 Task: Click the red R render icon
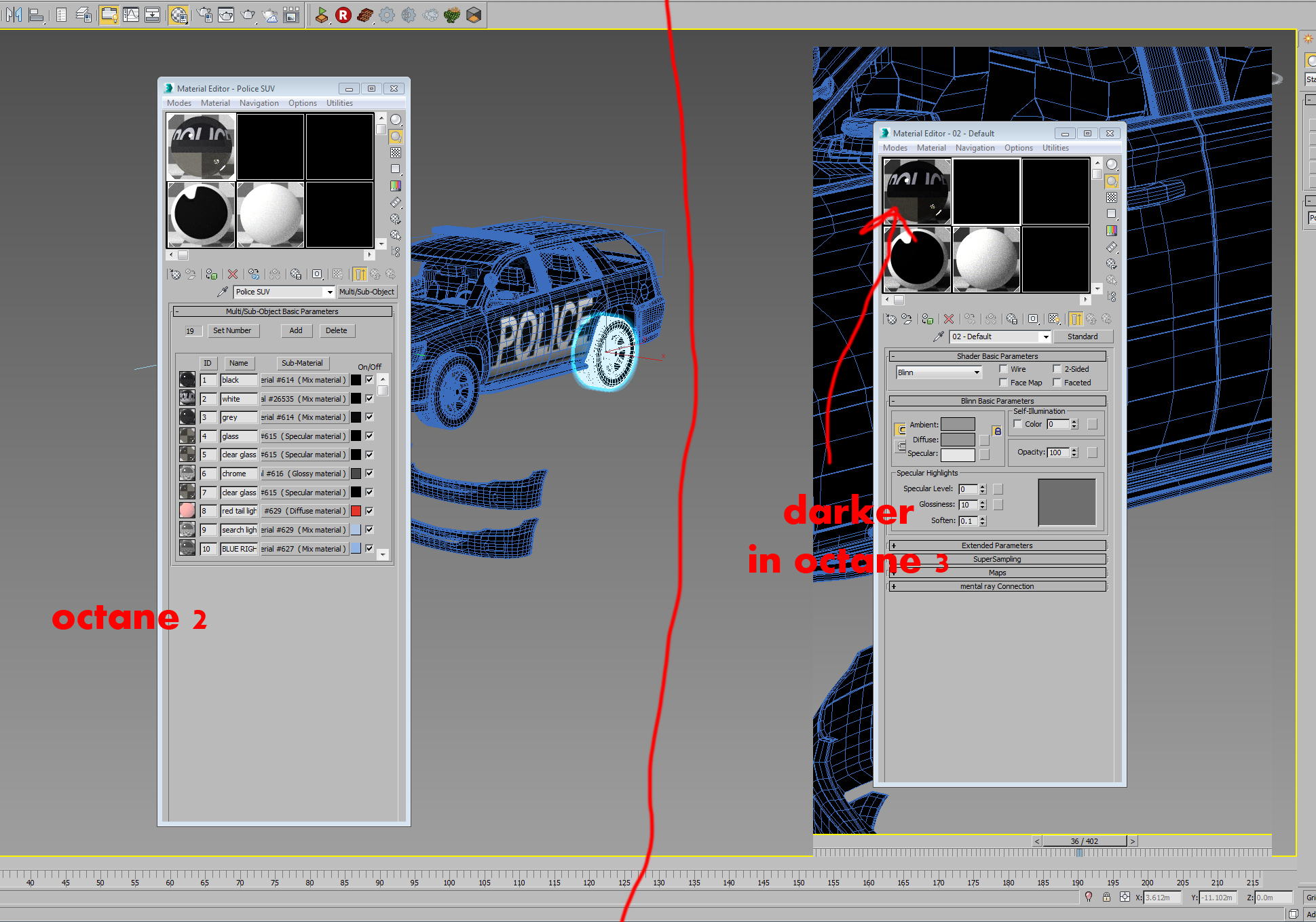[x=343, y=14]
